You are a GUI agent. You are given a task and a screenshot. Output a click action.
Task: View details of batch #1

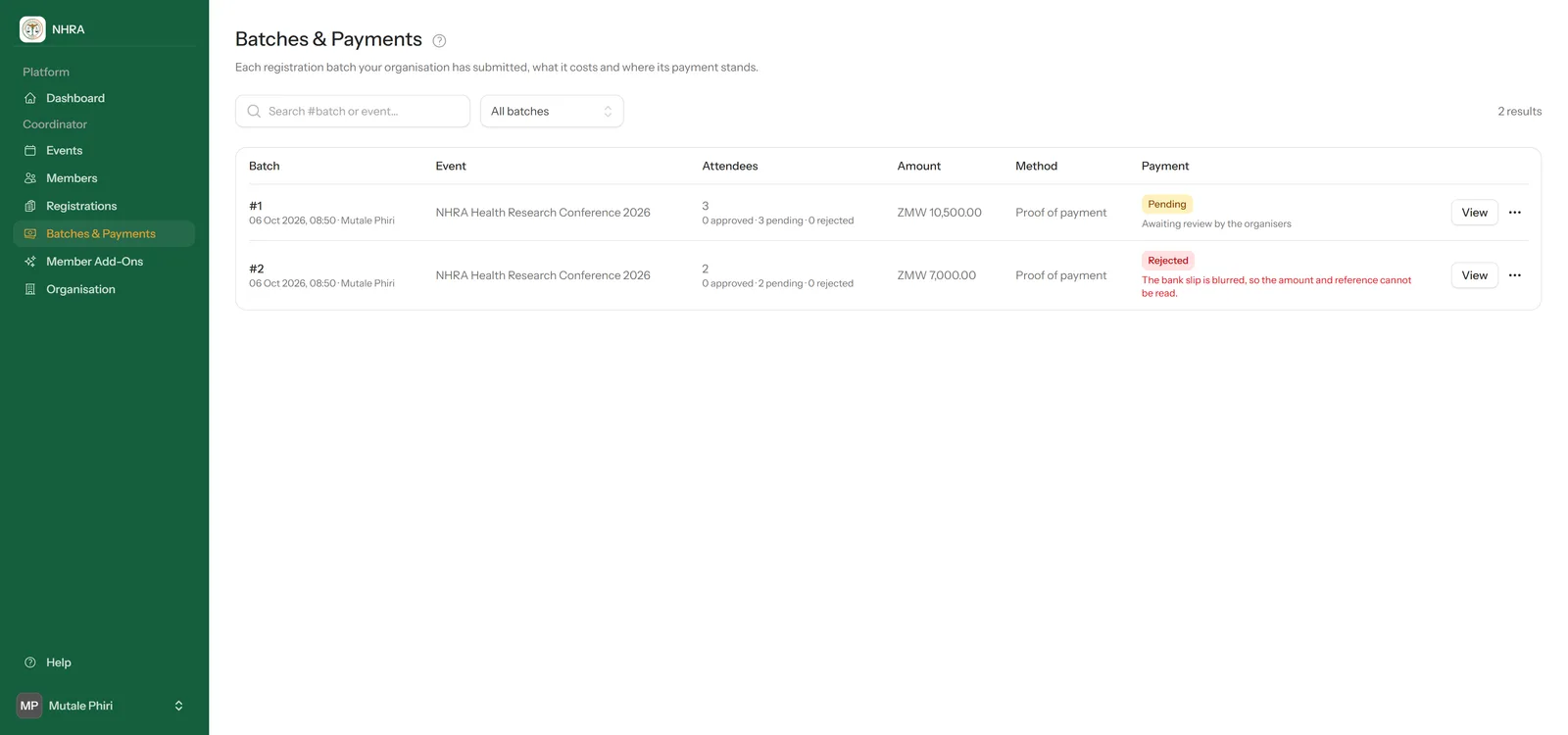pos(1474,213)
